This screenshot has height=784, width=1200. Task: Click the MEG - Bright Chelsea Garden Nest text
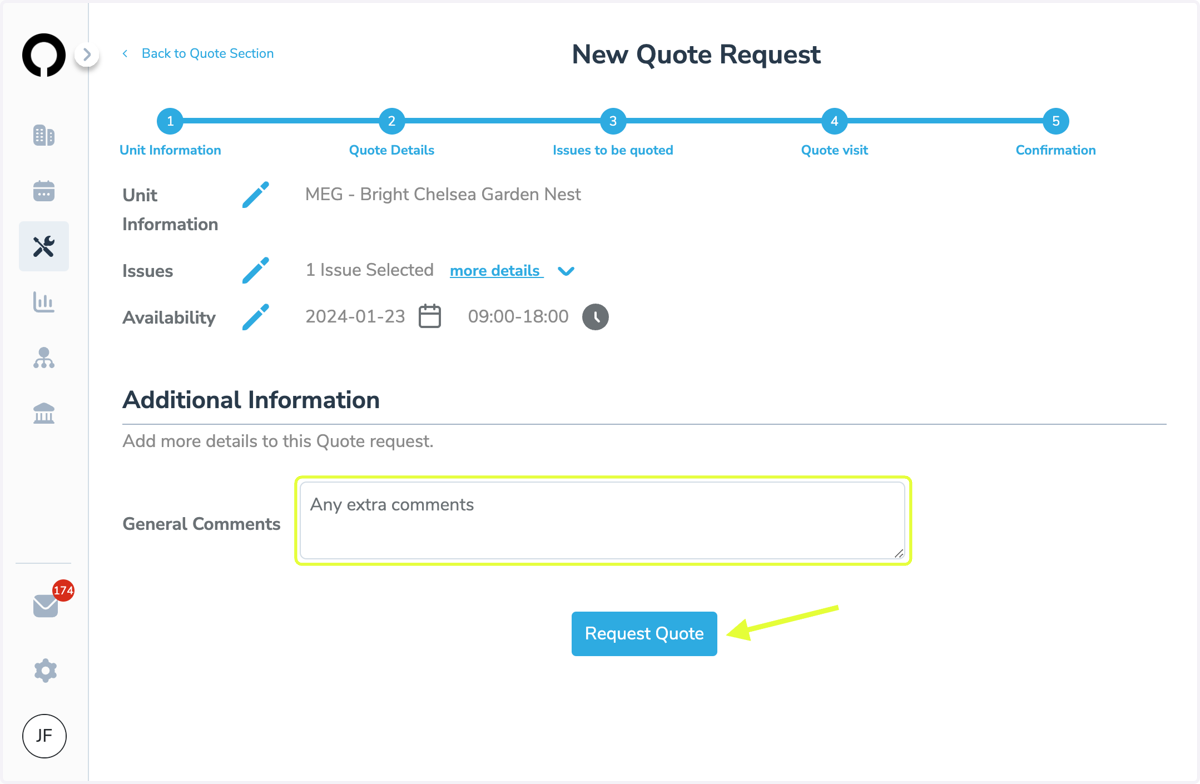click(443, 195)
